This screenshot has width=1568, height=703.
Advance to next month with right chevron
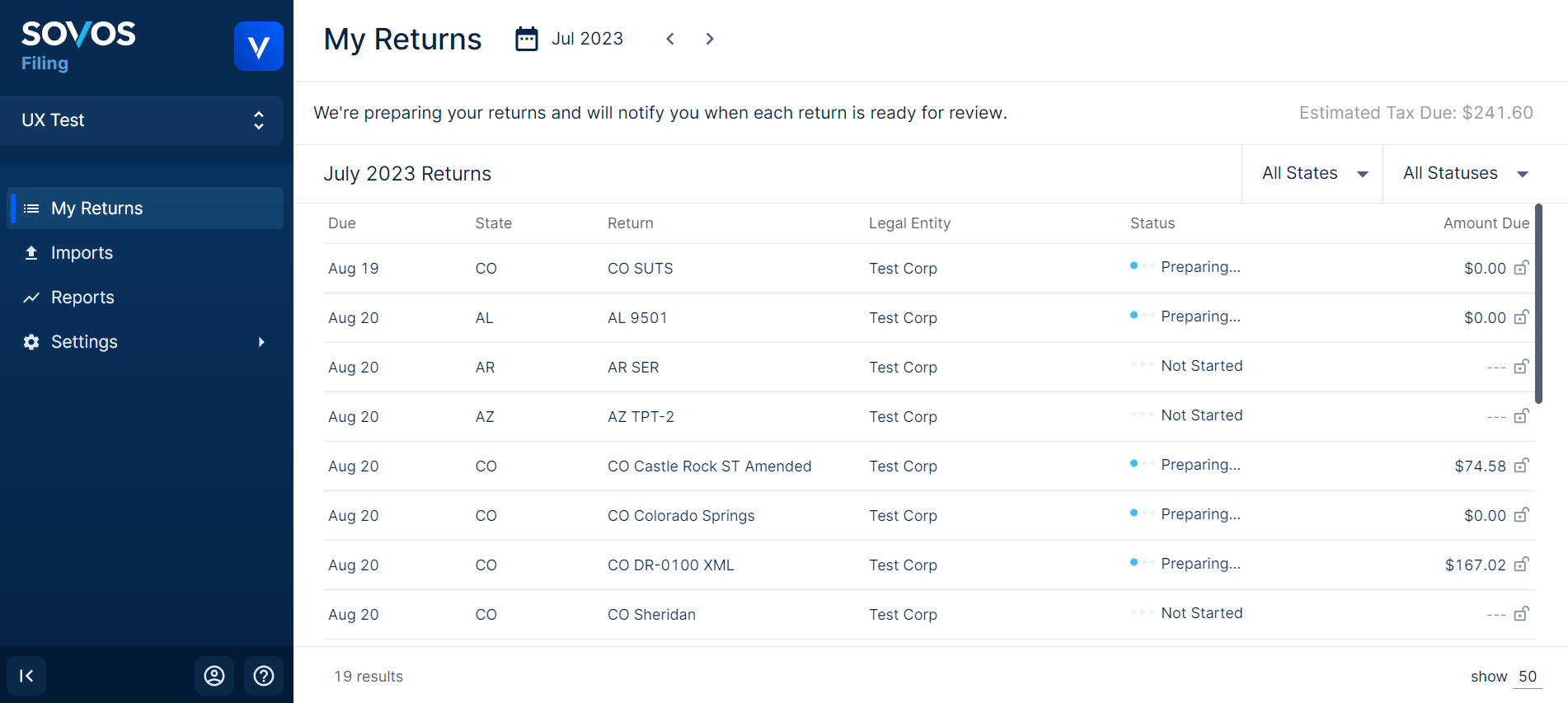coord(710,39)
